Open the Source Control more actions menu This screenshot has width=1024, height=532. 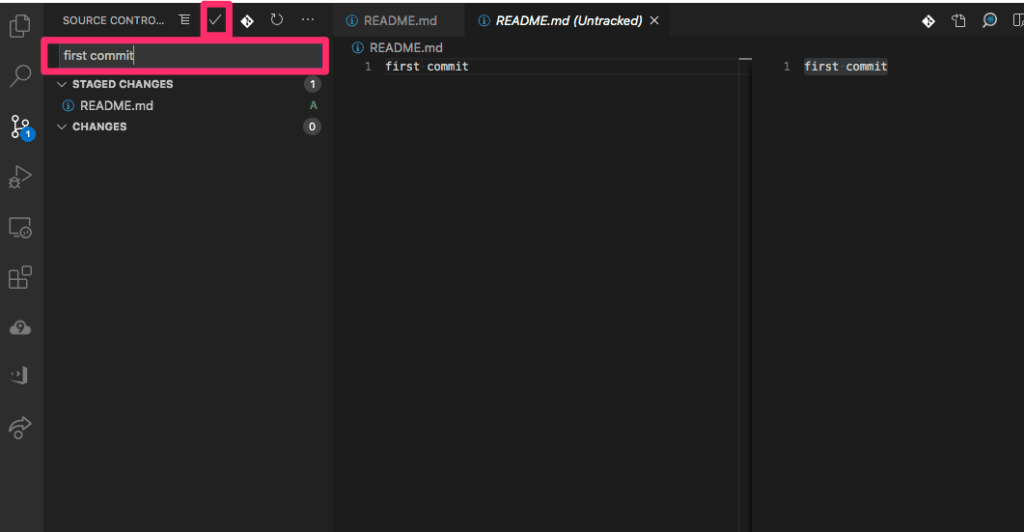[308, 20]
